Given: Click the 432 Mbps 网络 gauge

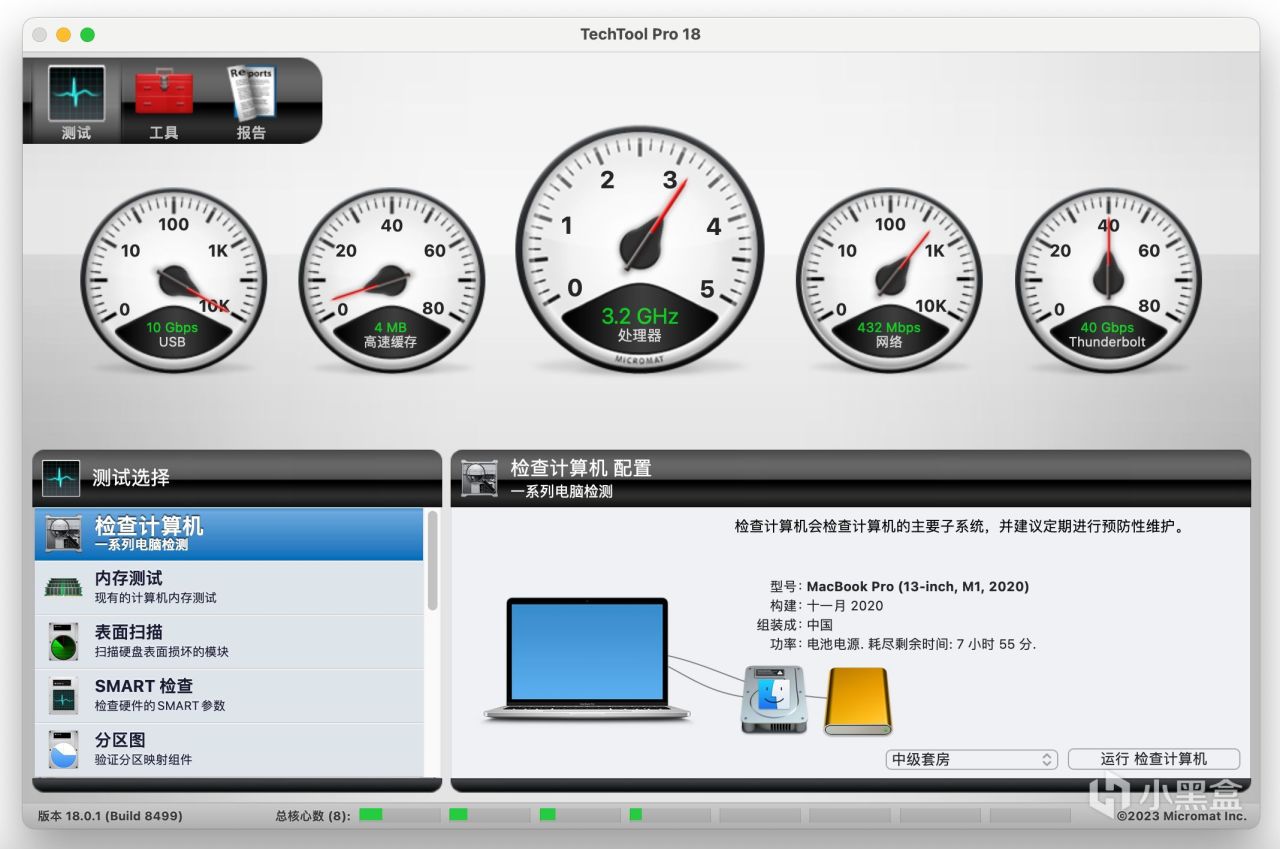Looking at the screenshot, I should point(889,280).
